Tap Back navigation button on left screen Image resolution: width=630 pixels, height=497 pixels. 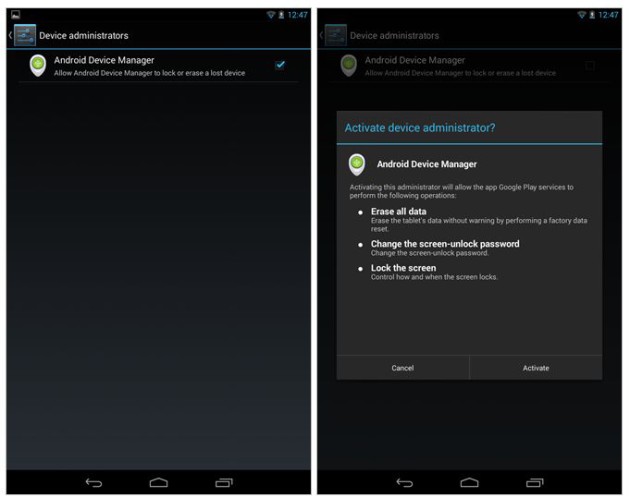tap(94, 483)
